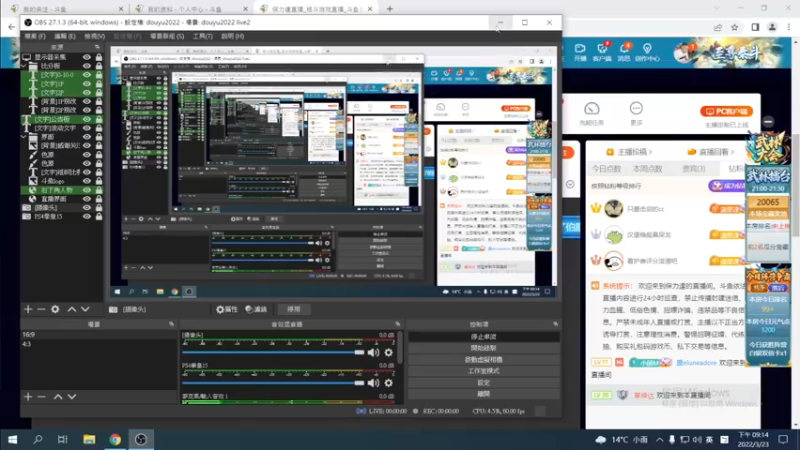Screen dimensions: 800x450
Task: Open the 編輯(E) menu in OBS
Action: click(x=65, y=36)
